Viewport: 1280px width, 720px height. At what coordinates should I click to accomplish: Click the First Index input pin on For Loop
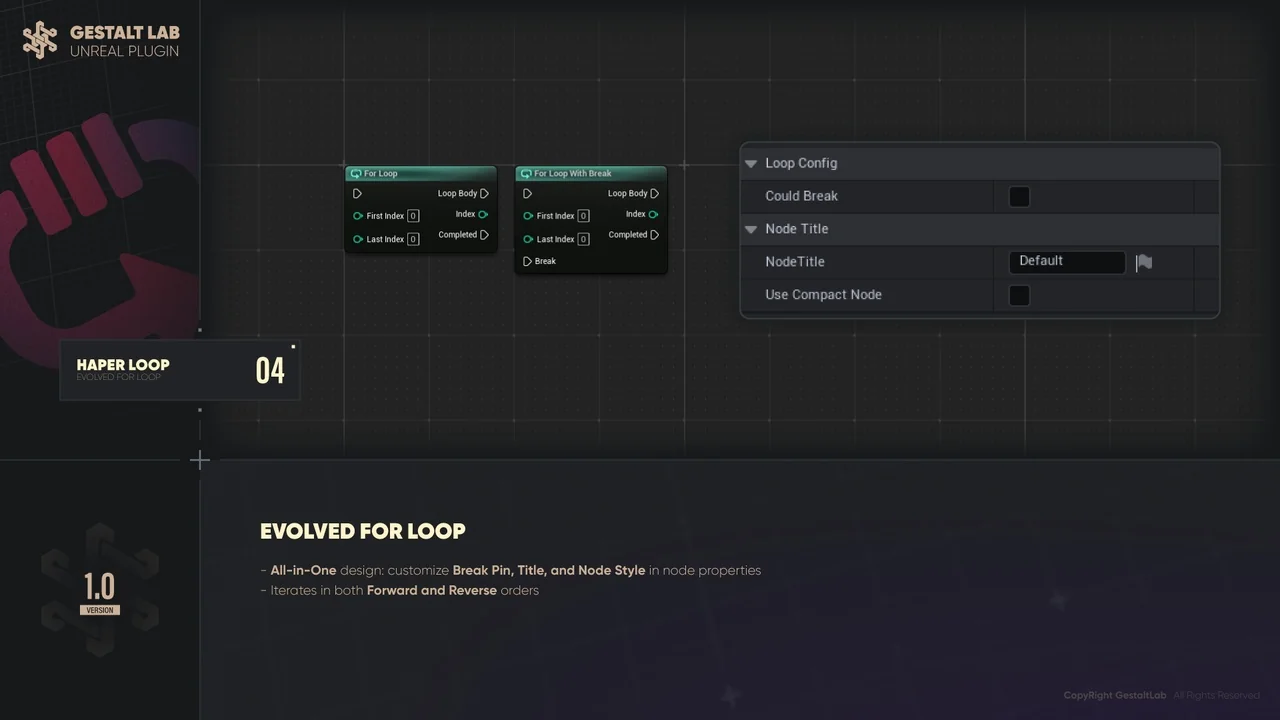(x=357, y=215)
